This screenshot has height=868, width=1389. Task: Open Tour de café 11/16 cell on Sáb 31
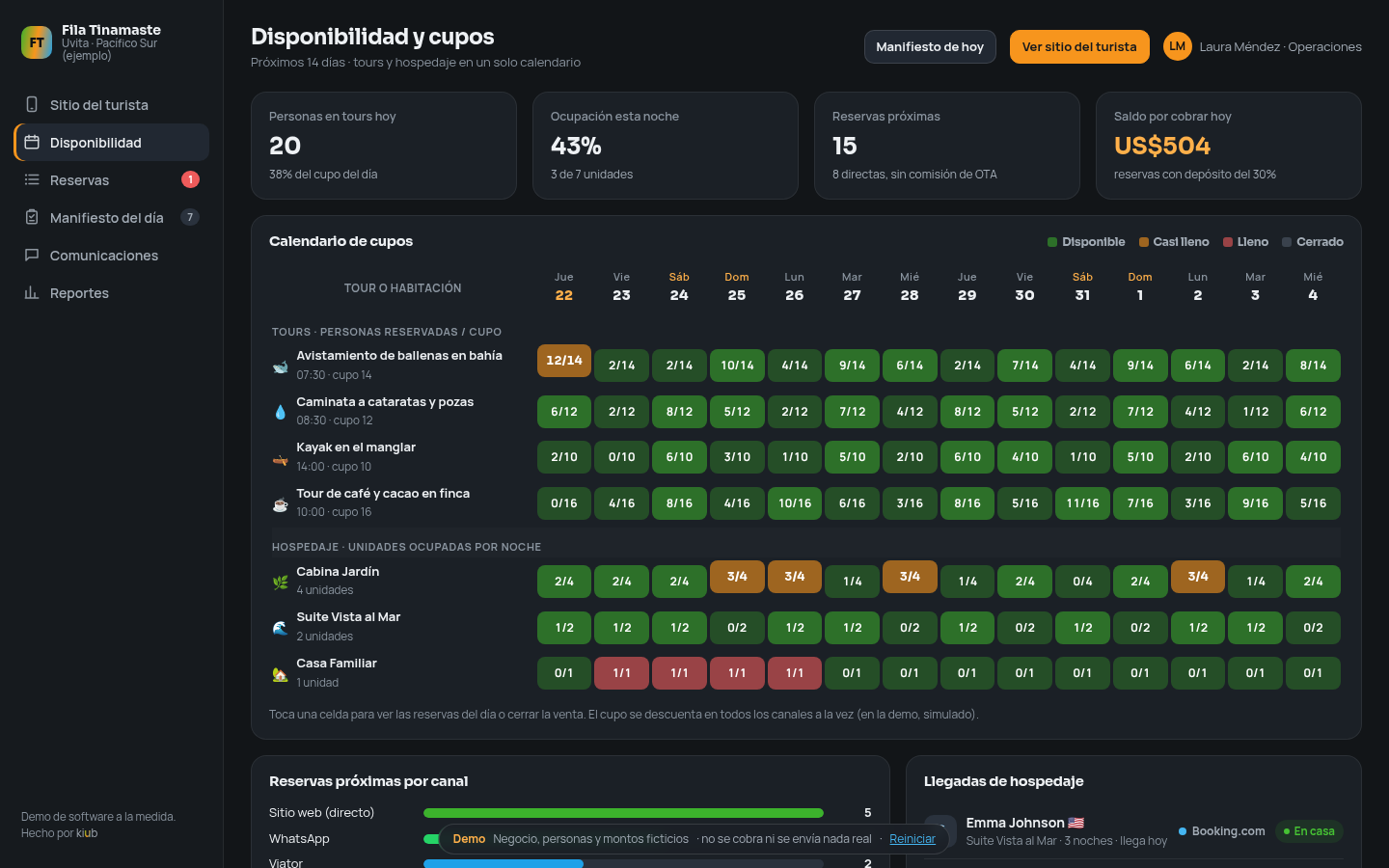pyautogui.click(x=1082, y=503)
